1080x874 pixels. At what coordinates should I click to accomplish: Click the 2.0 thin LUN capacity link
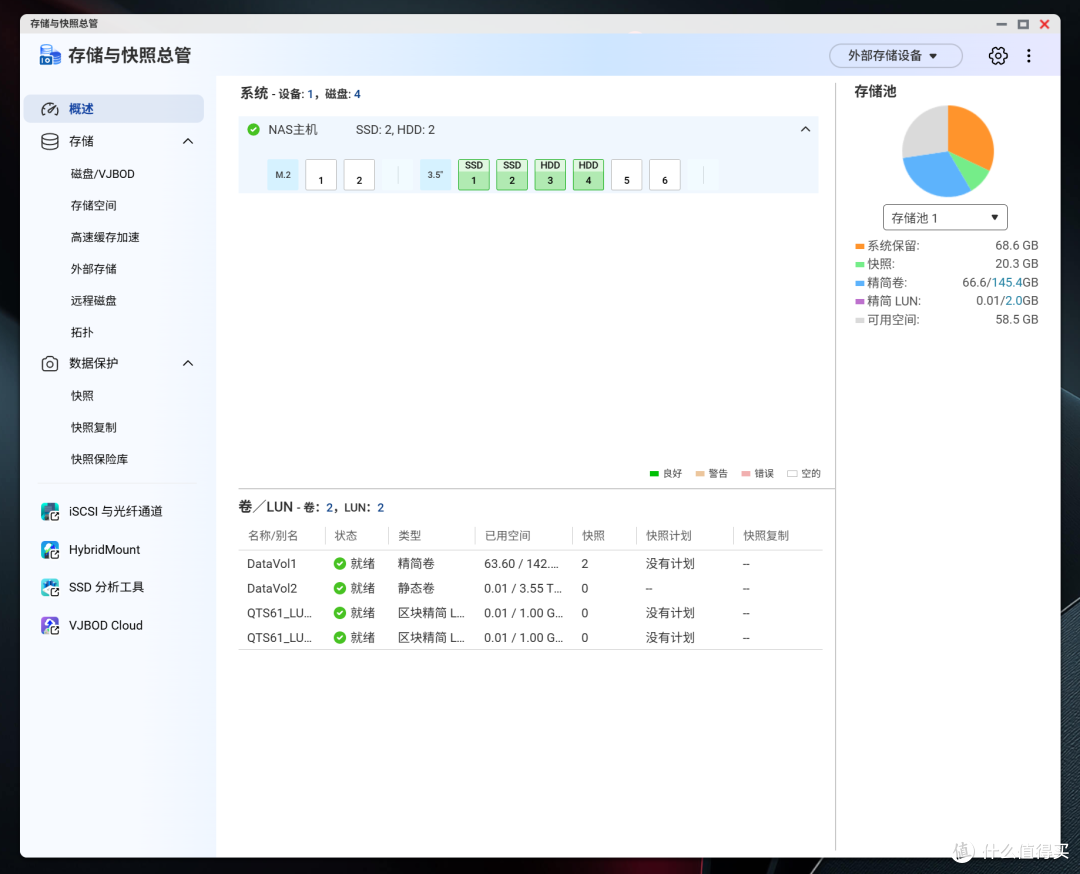(1013, 301)
